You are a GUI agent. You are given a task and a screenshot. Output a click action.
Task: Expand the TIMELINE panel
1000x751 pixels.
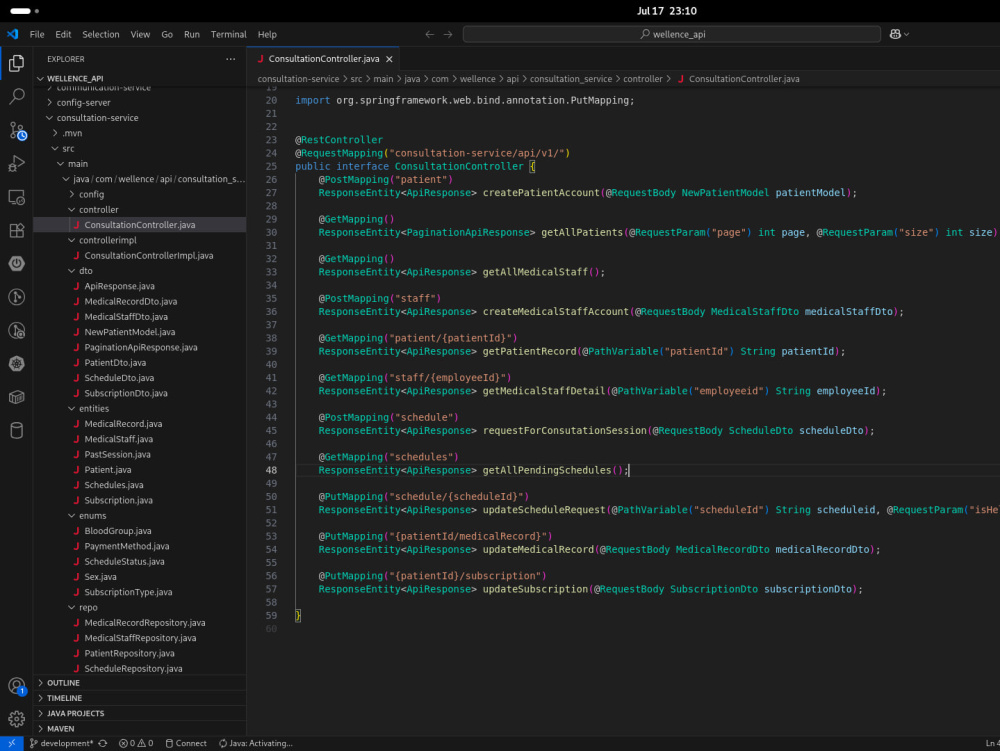140,698
